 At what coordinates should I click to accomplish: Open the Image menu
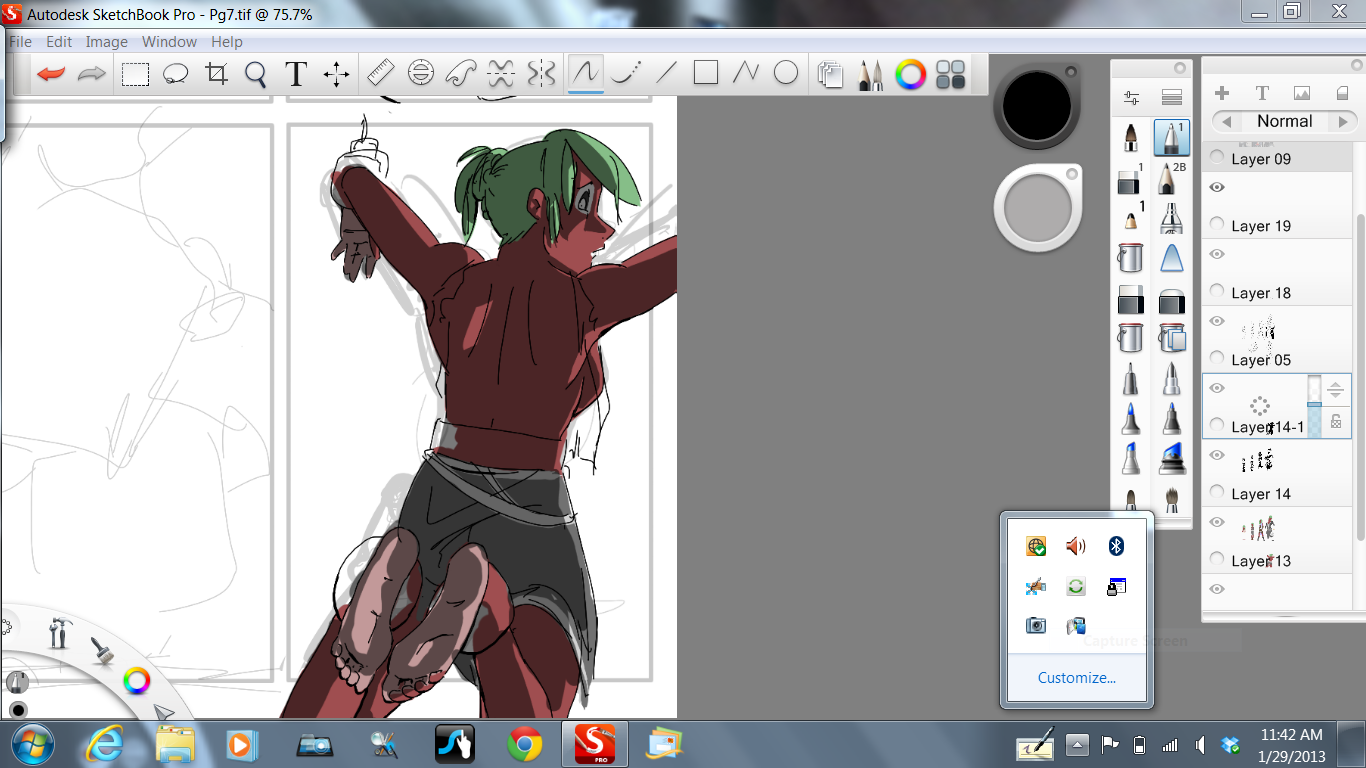point(106,42)
